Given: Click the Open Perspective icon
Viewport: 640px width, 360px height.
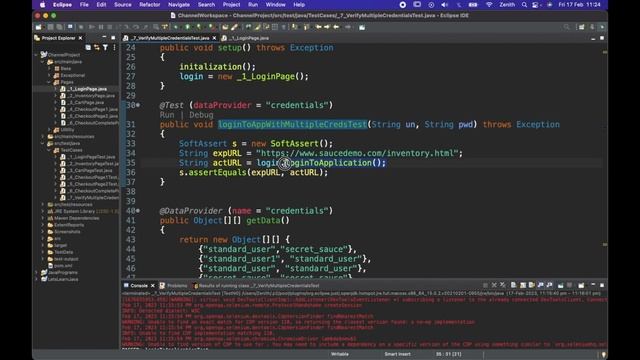Looking at the screenshot, I should tap(582, 27).
